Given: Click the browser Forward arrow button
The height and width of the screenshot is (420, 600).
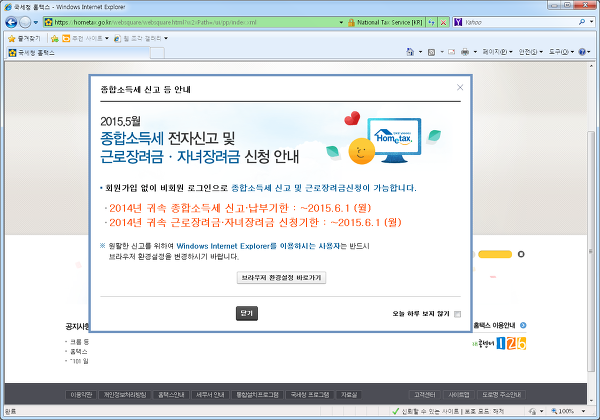Looking at the screenshot, I should click(25, 23).
